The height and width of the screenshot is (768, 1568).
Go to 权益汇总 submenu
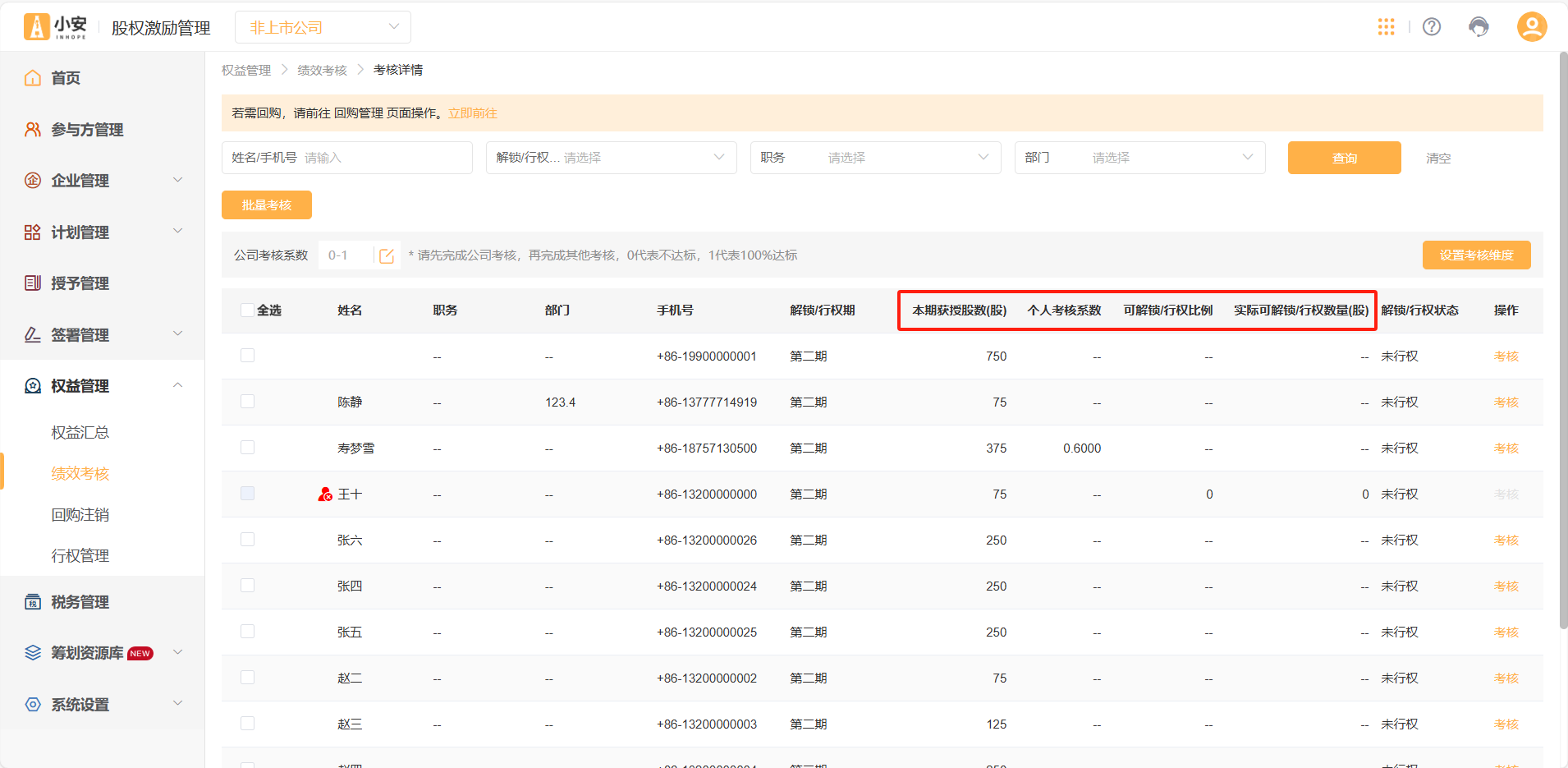(80, 433)
